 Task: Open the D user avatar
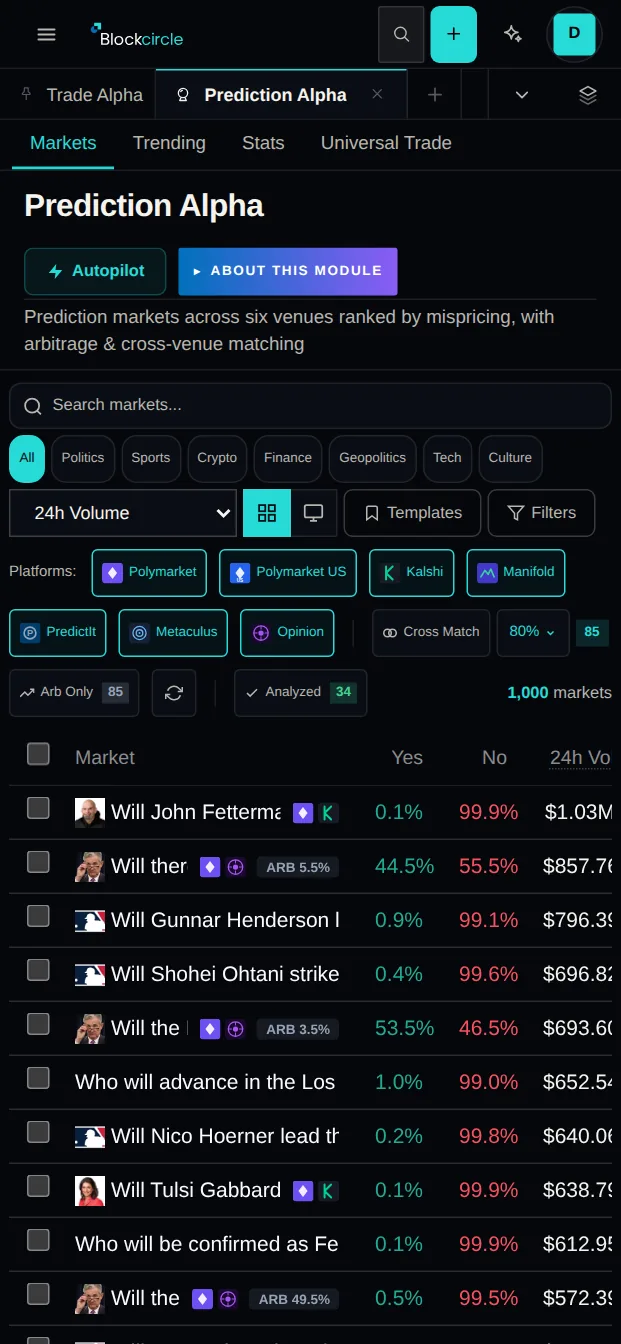574,34
